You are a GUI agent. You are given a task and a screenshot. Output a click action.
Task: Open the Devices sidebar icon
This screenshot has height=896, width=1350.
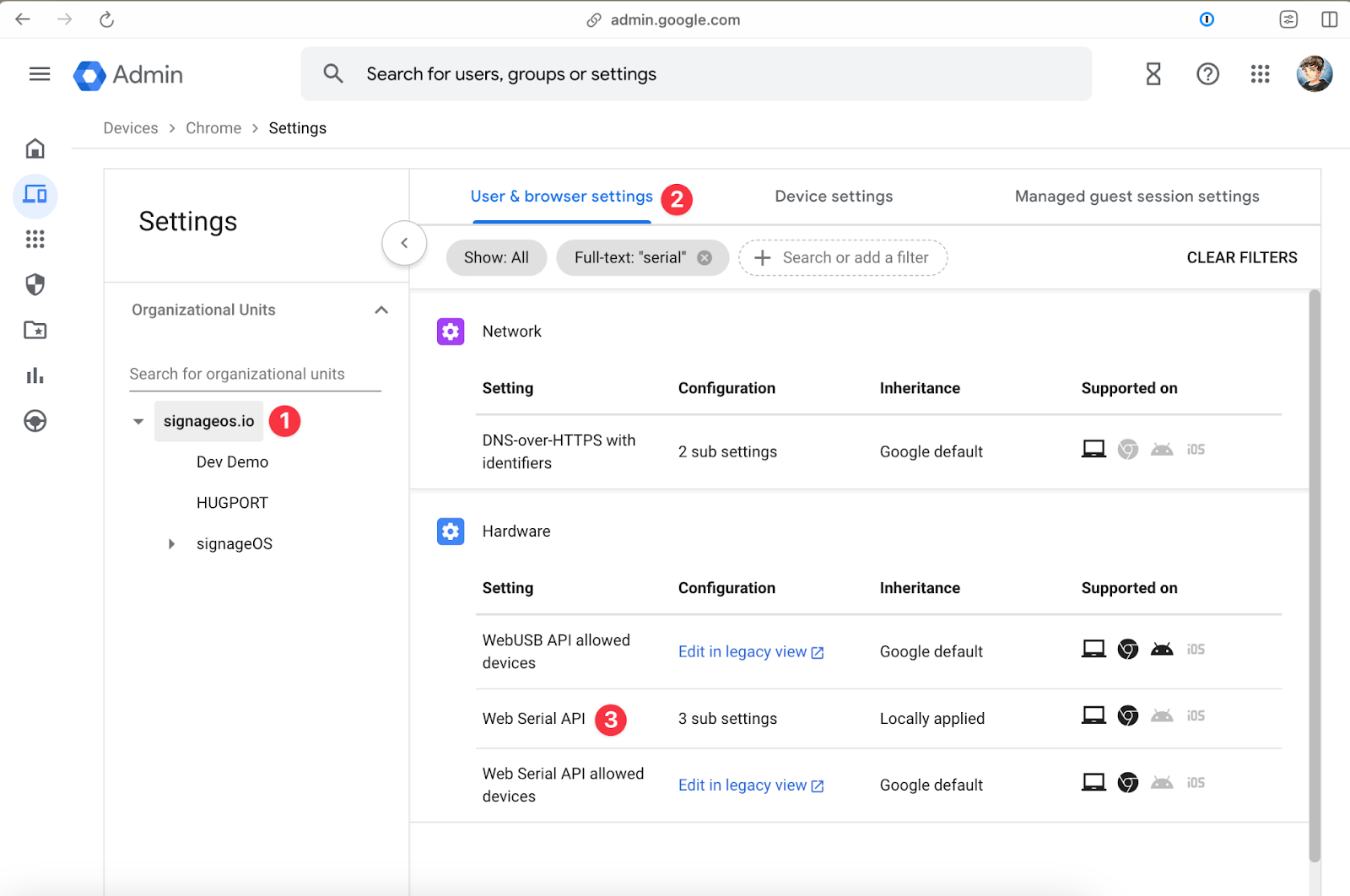point(35,195)
